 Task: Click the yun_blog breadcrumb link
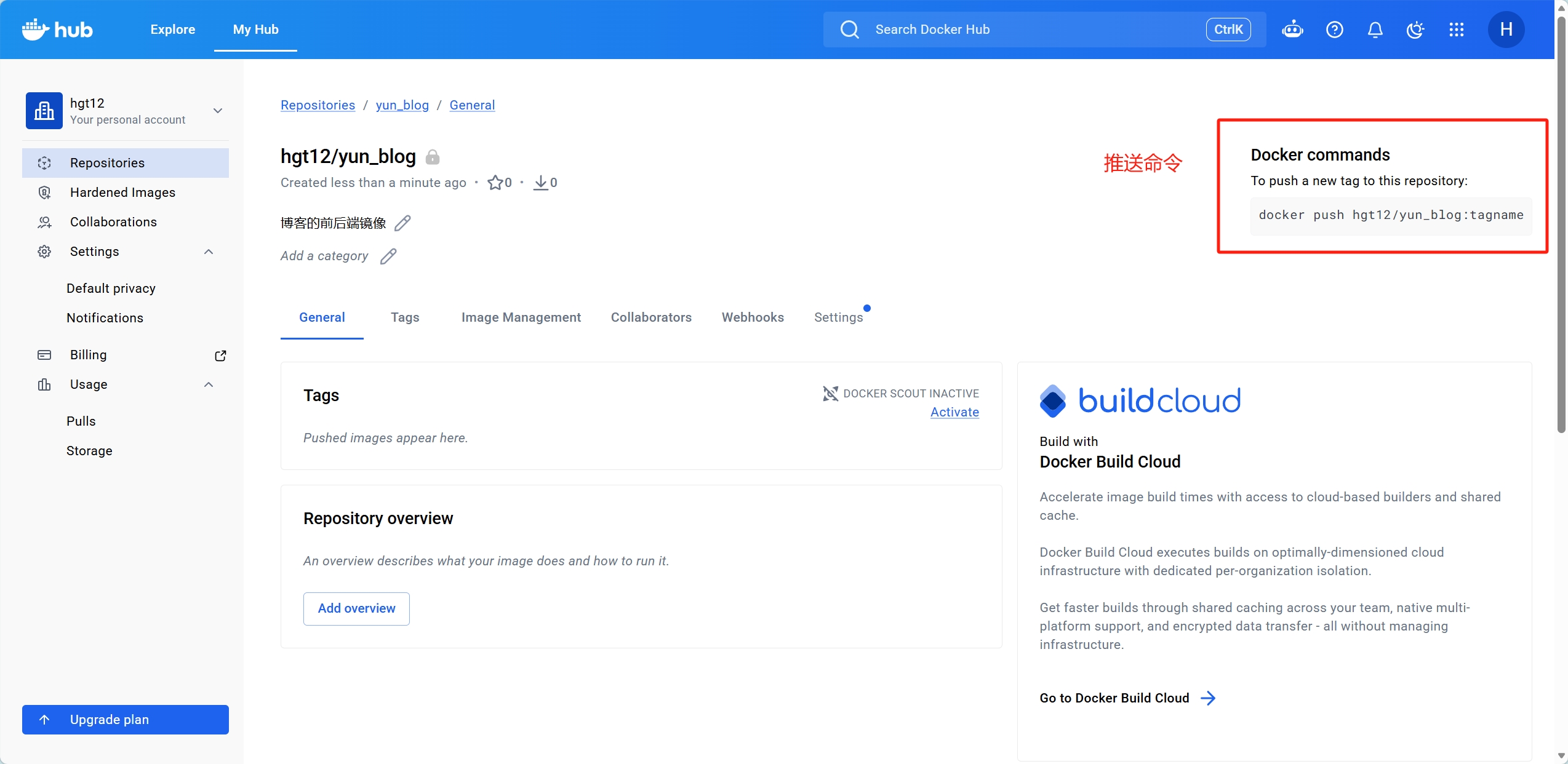pos(402,105)
